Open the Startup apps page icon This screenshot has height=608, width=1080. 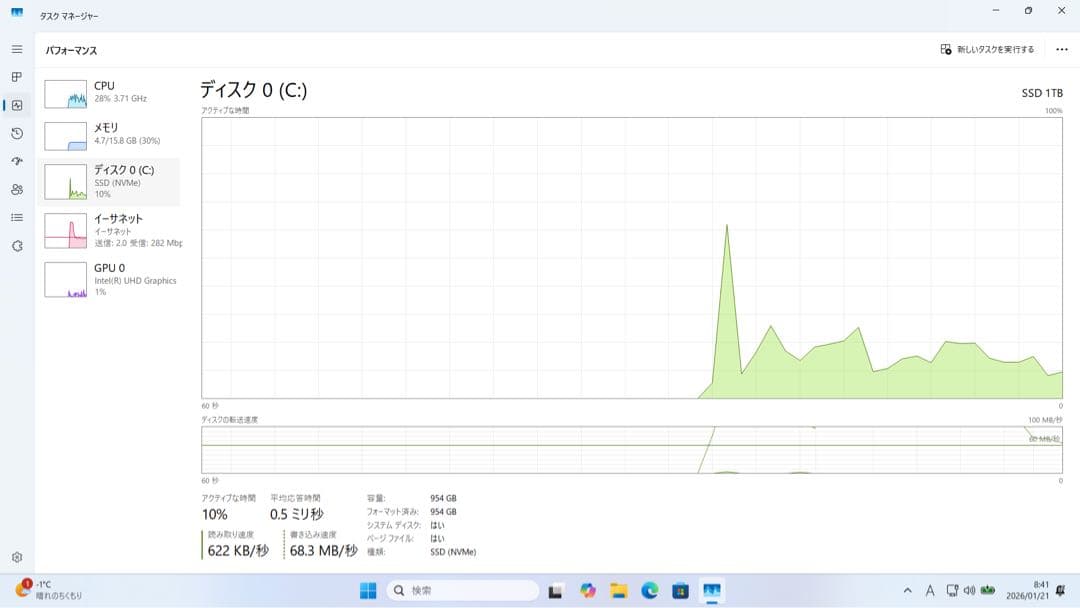17,161
